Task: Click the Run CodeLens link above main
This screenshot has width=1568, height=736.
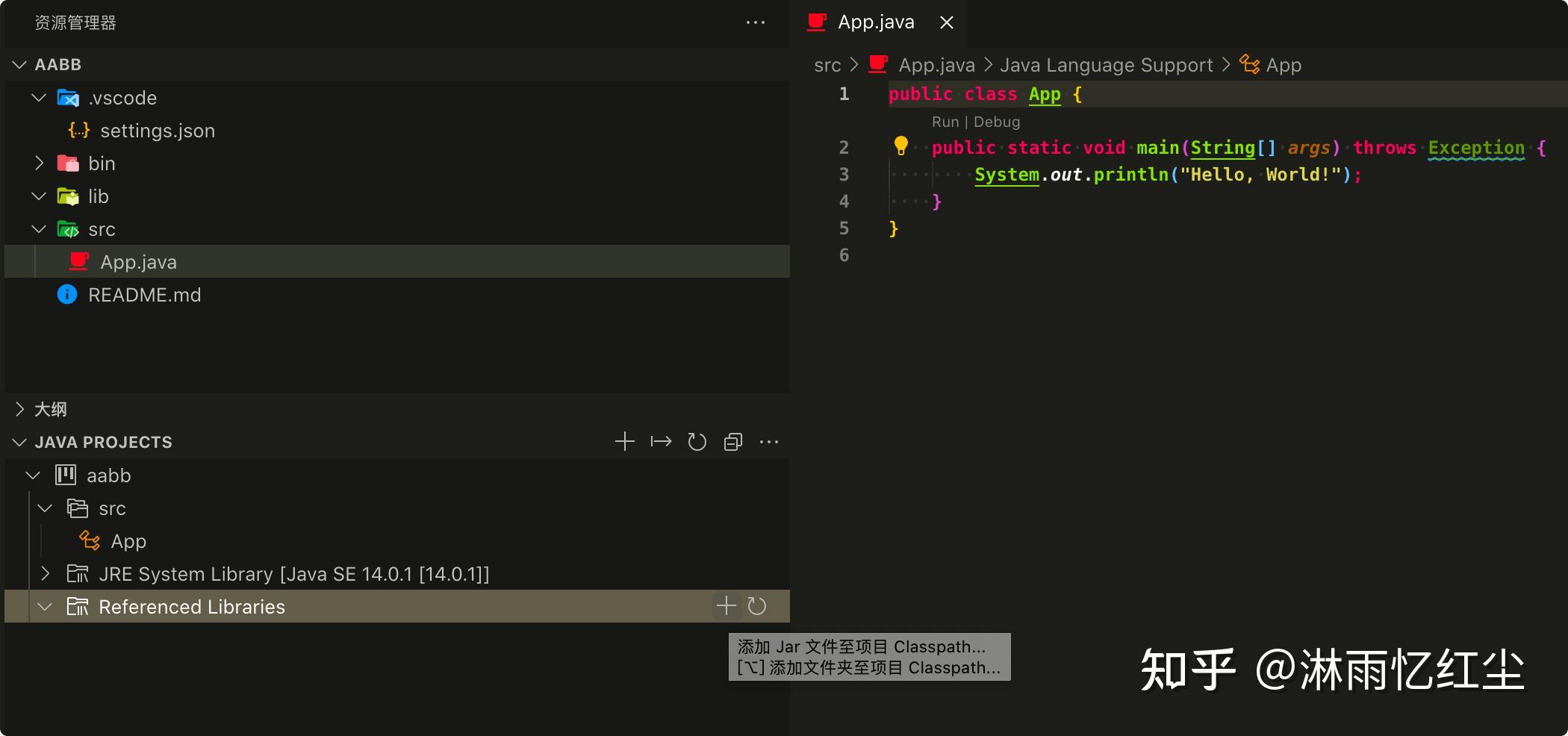Action: tap(945, 121)
